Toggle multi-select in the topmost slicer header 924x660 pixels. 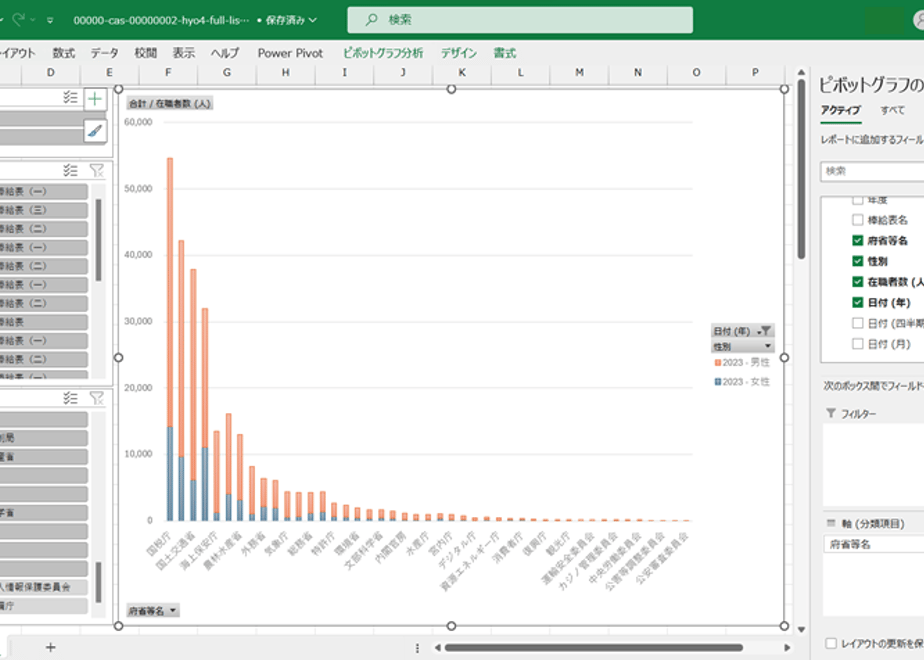click(70, 98)
